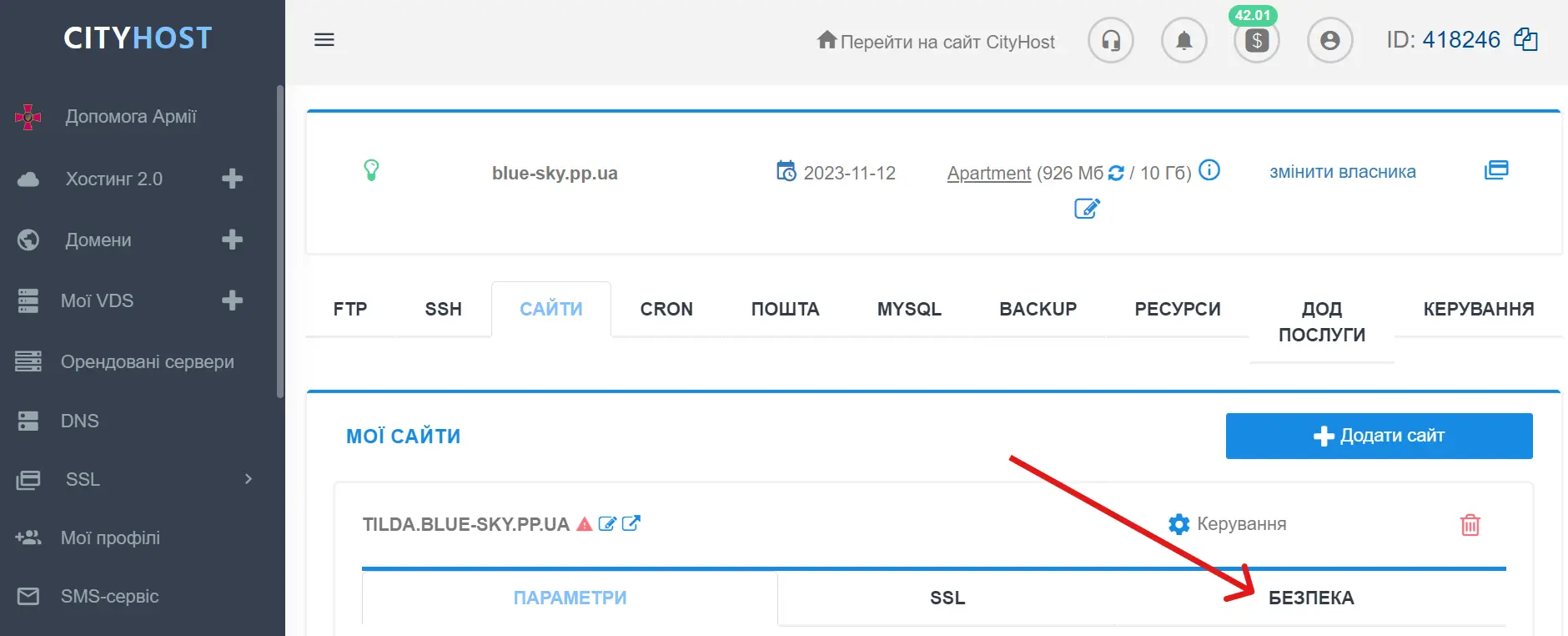Viewport: 1568px width, 636px height.
Task: Click the CITYHOST logo
Action: (x=138, y=38)
